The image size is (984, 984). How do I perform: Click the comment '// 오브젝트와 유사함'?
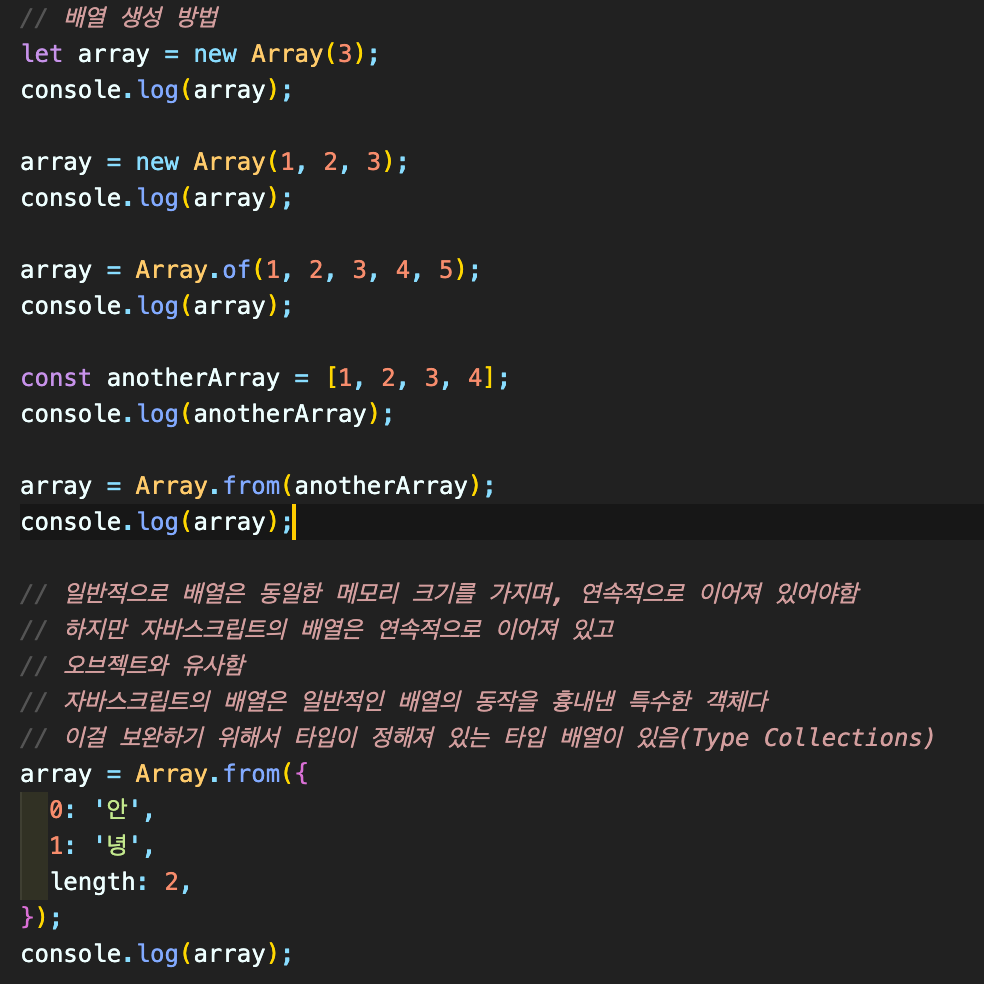[132, 665]
